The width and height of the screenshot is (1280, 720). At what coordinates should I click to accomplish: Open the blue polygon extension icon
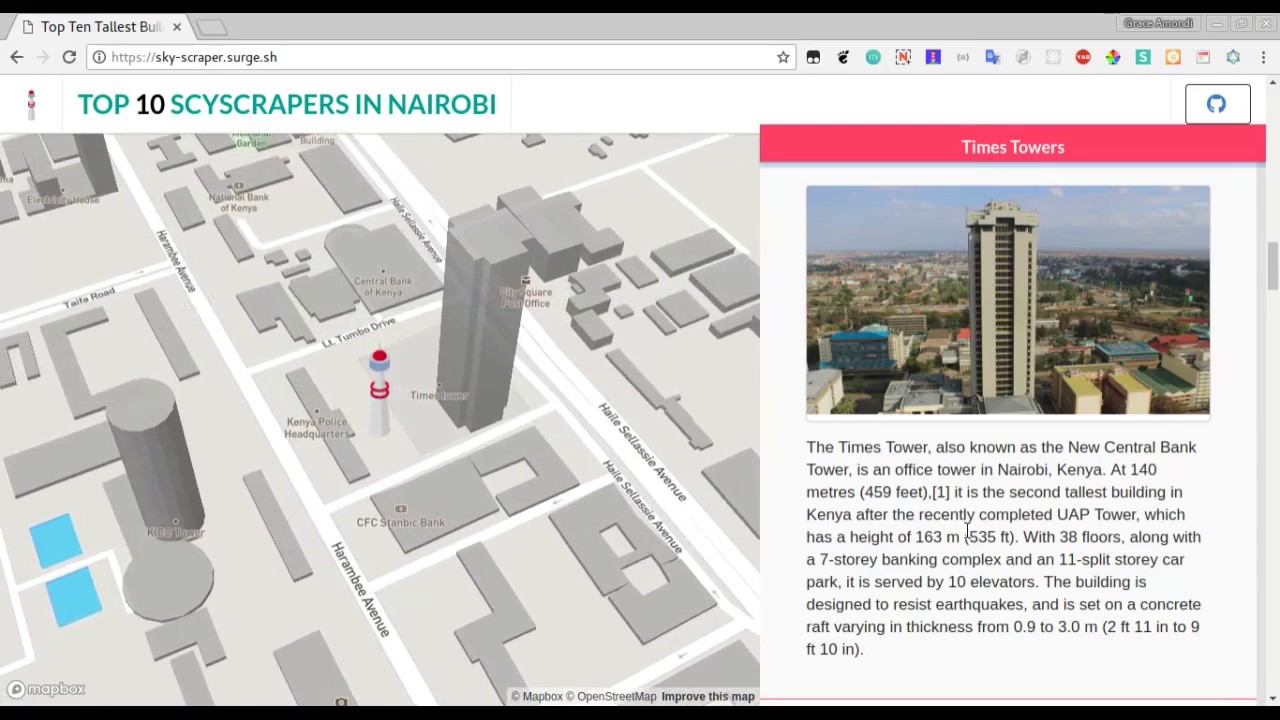pyautogui.click(x=1233, y=57)
